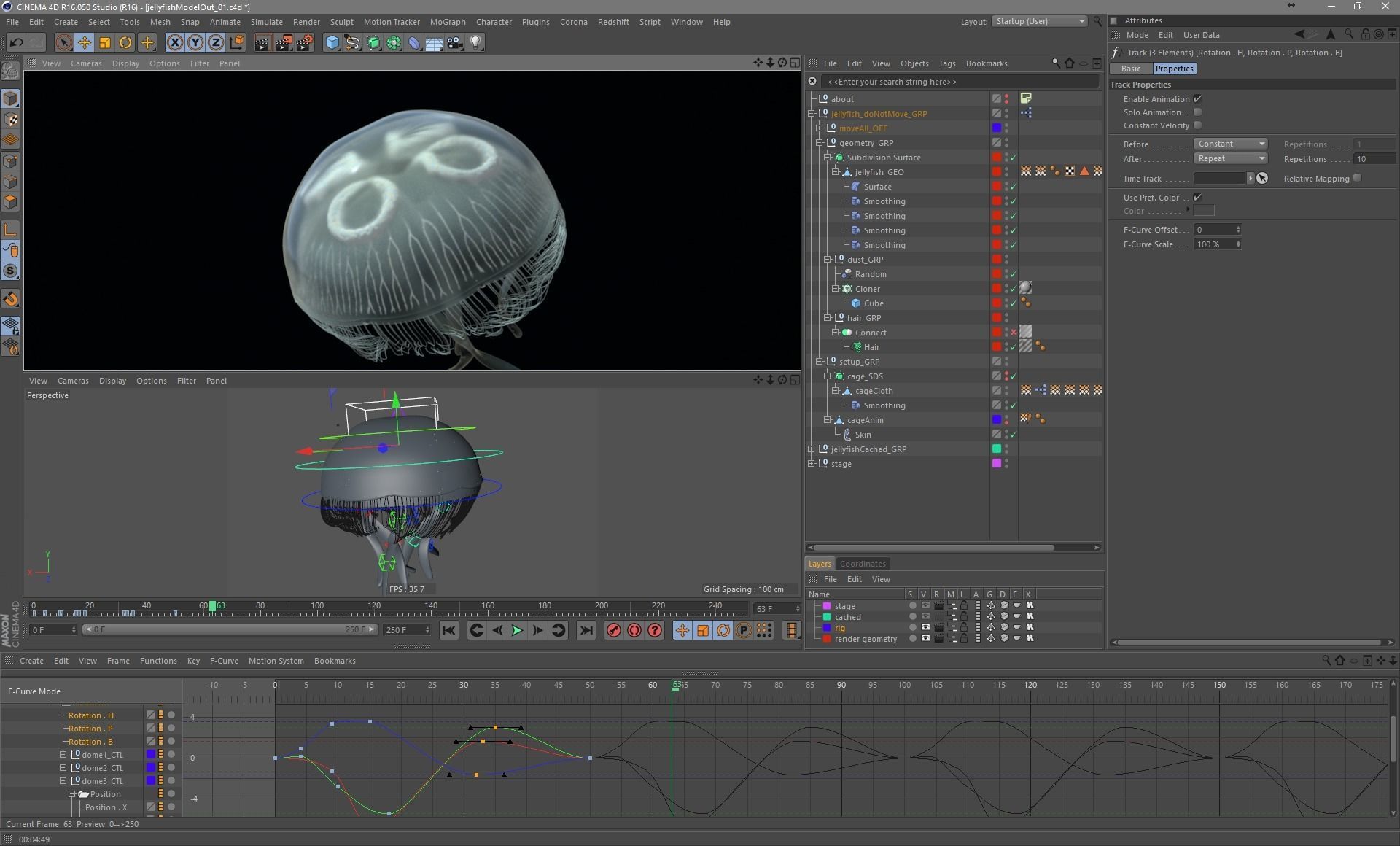Open the Camera object icon
Image resolution: width=1400 pixels, height=846 pixels.
pyautogui.click(x=455, y=42)
